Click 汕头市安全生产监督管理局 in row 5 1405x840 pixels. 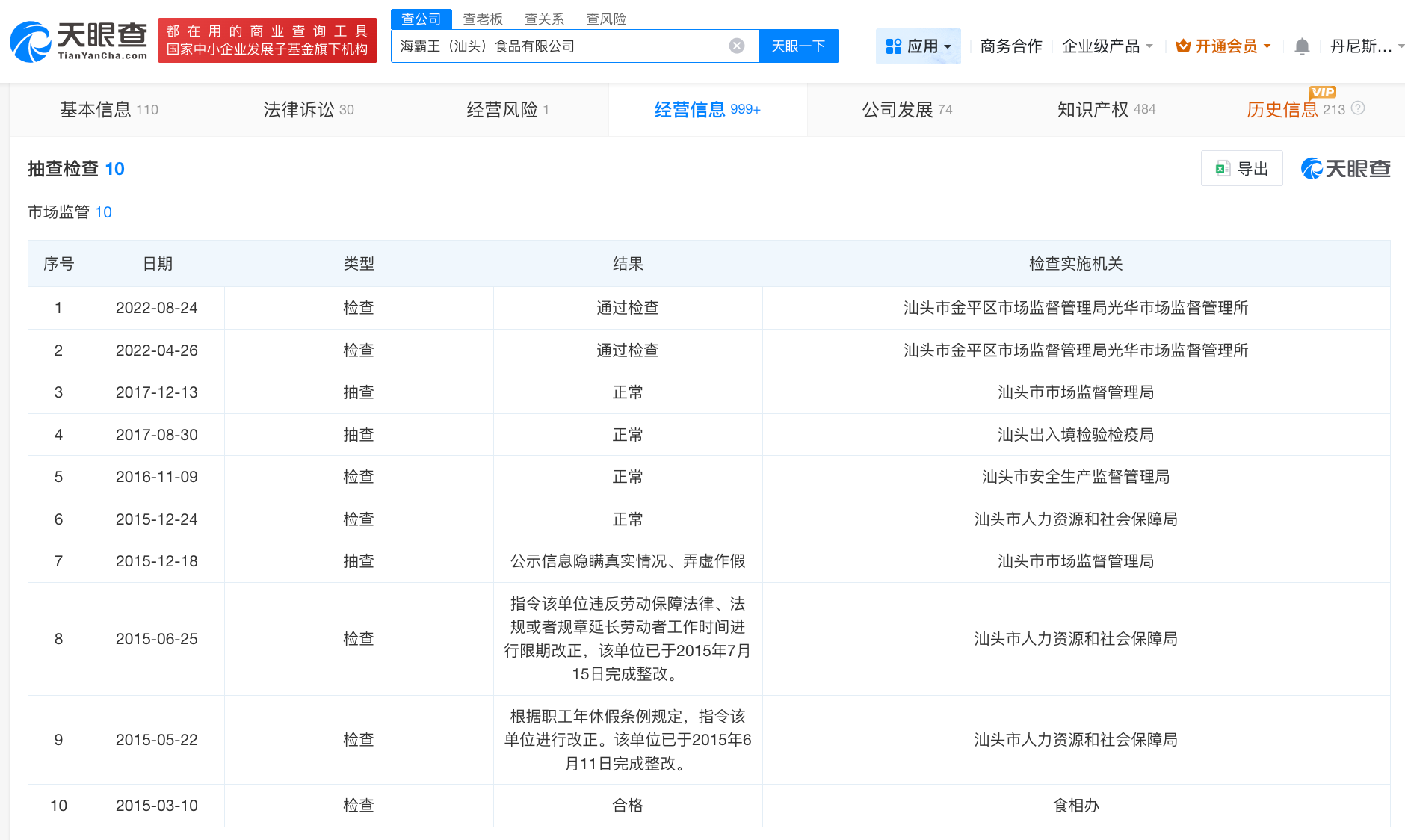1076,477
